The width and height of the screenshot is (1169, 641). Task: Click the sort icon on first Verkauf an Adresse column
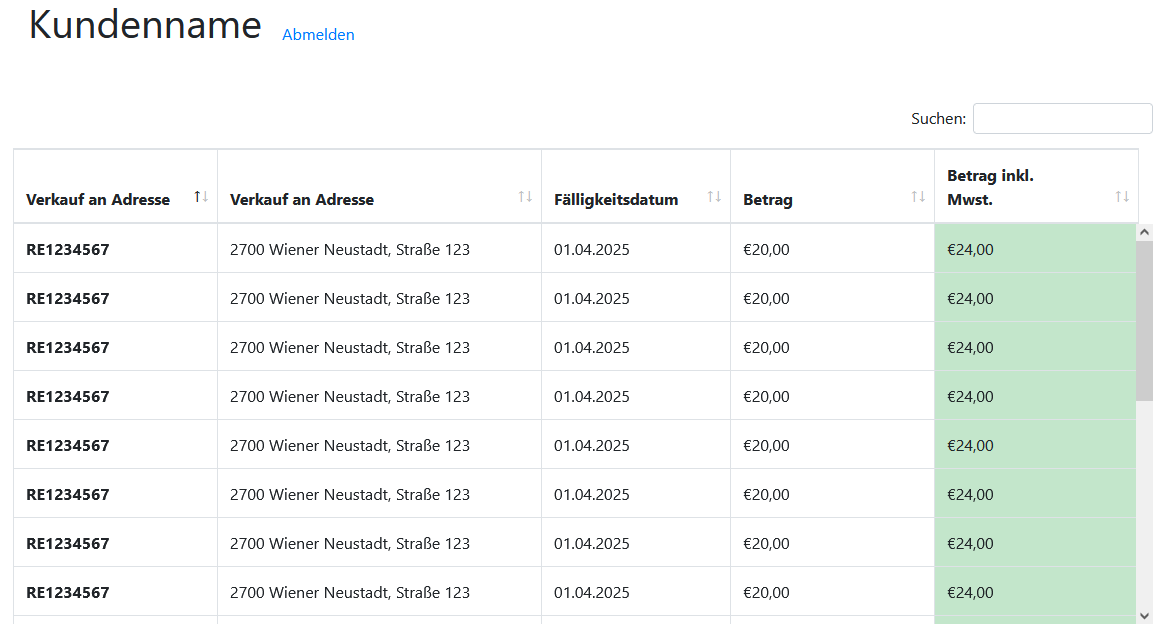tap(201, 196)
